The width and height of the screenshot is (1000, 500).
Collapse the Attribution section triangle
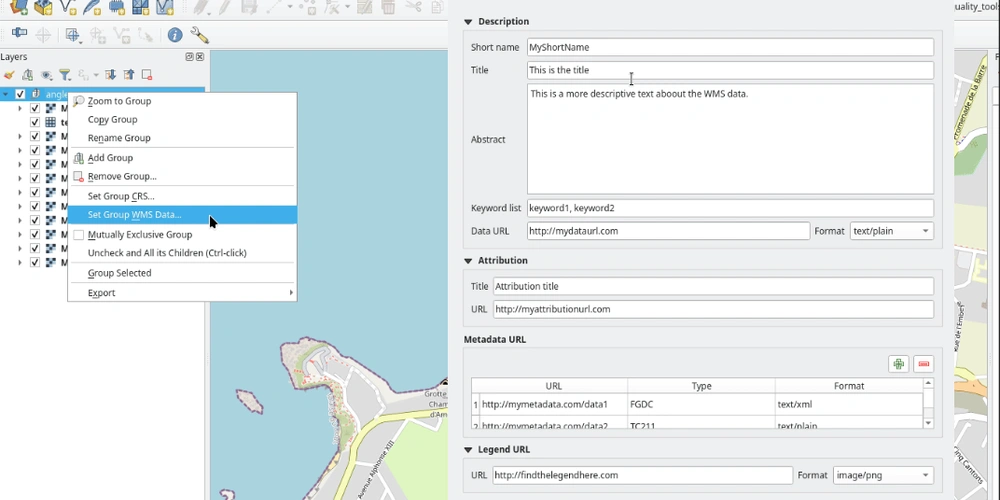tap(467, 261)
